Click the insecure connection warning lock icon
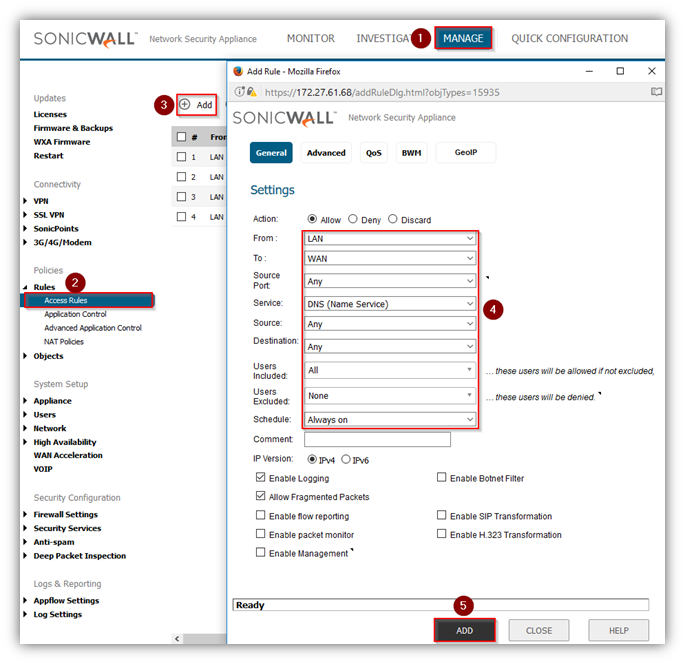This screenshot has height=664, width=685. tap(252, 92)
